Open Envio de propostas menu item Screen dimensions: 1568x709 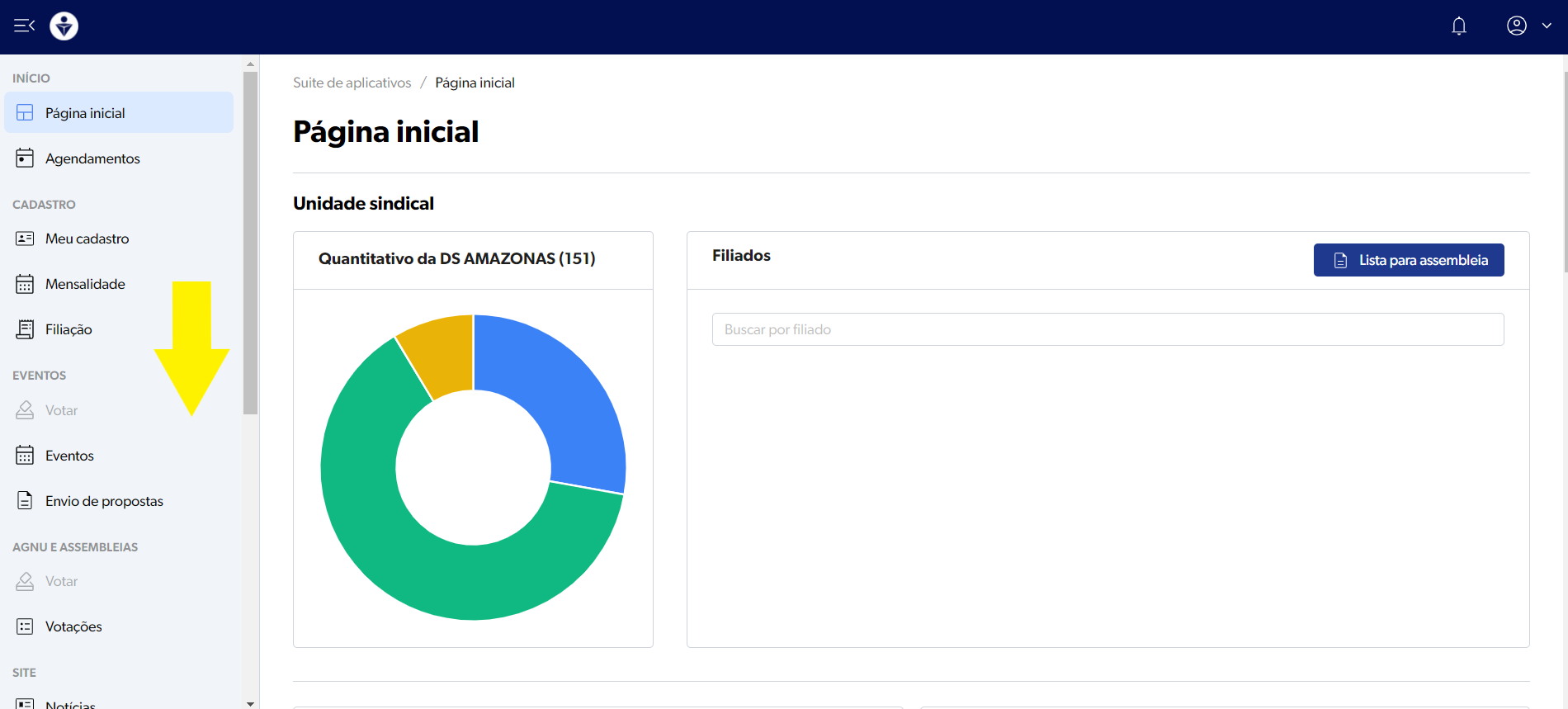click(104, 501)
